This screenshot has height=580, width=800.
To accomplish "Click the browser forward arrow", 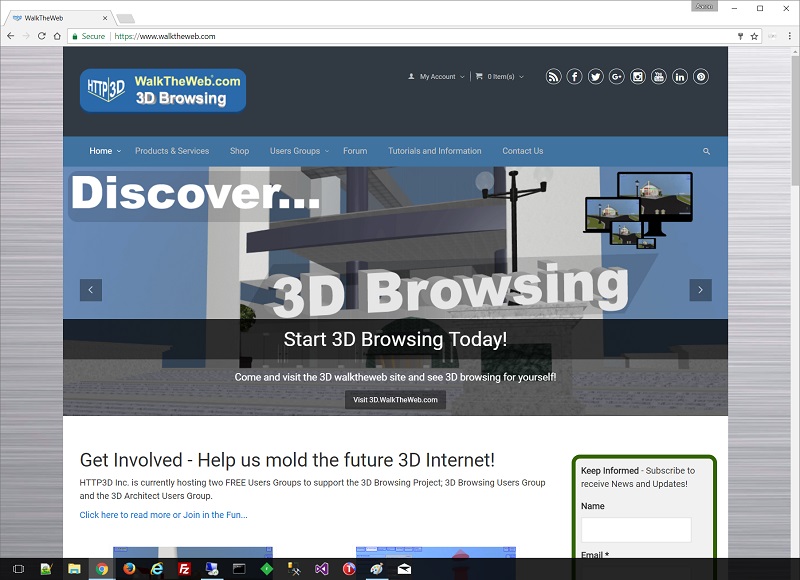I will [26, 36].
